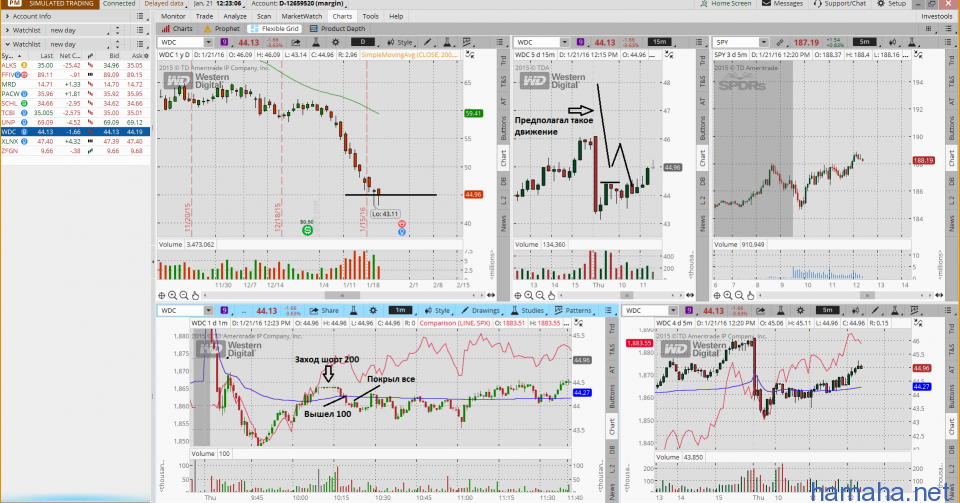Open gear settings of WDC daily chart
This screenshot has width=960, height=503.
click(x=336, y=42)
